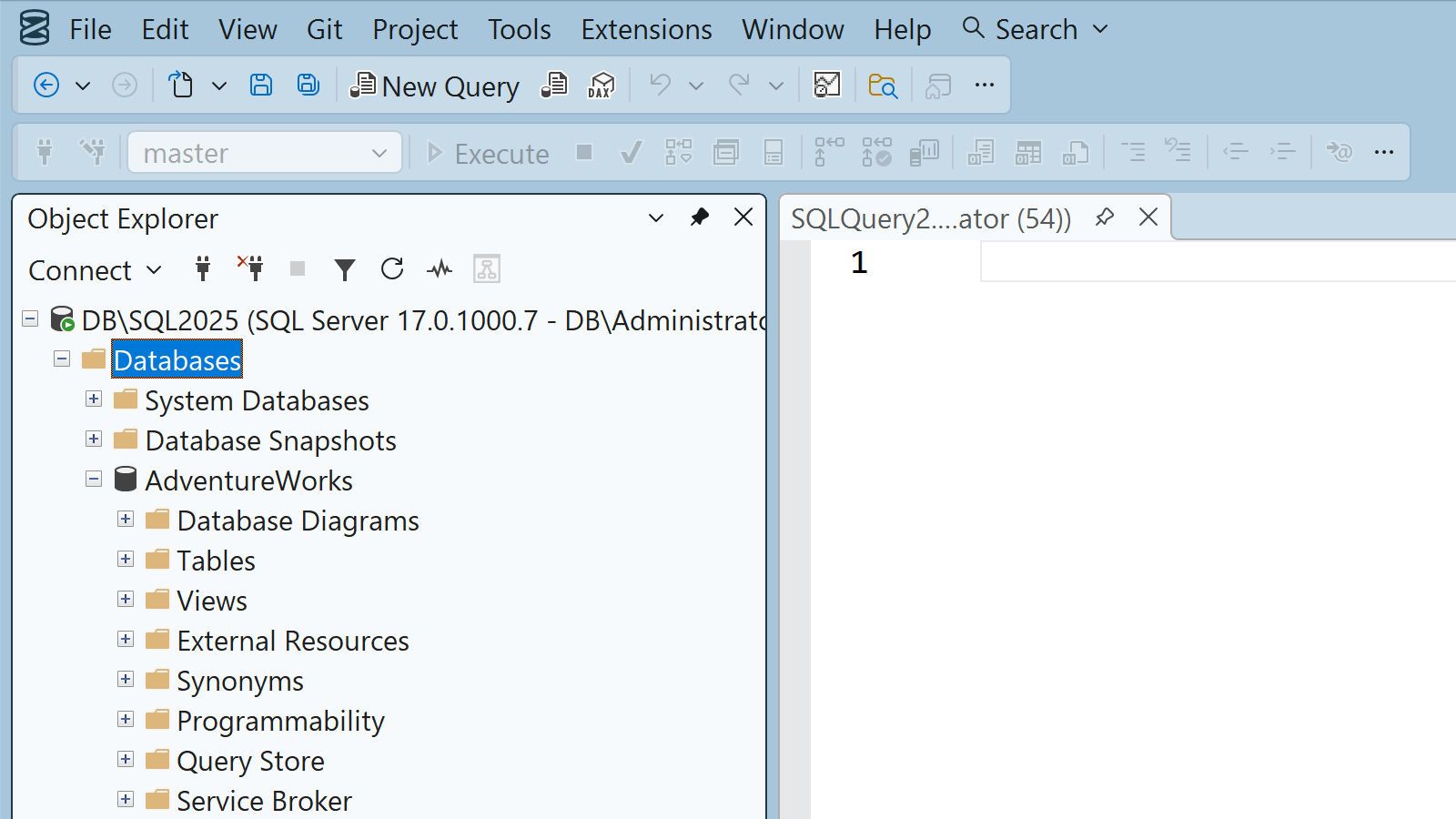Open the File menu
The height and width of the screenshot is (819, 1456).
(x=90, y=30)
